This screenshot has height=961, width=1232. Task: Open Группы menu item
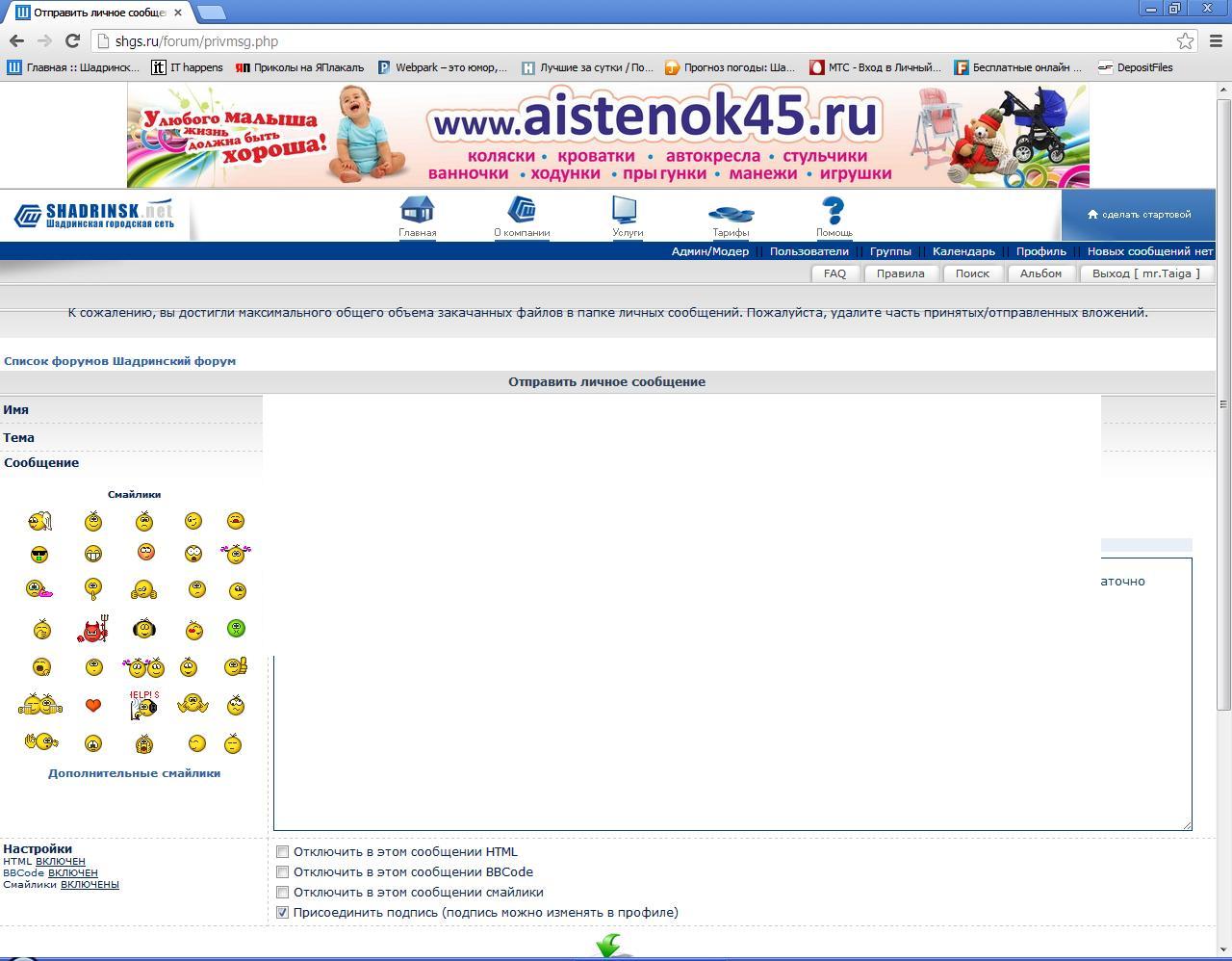tap(890, 251)
